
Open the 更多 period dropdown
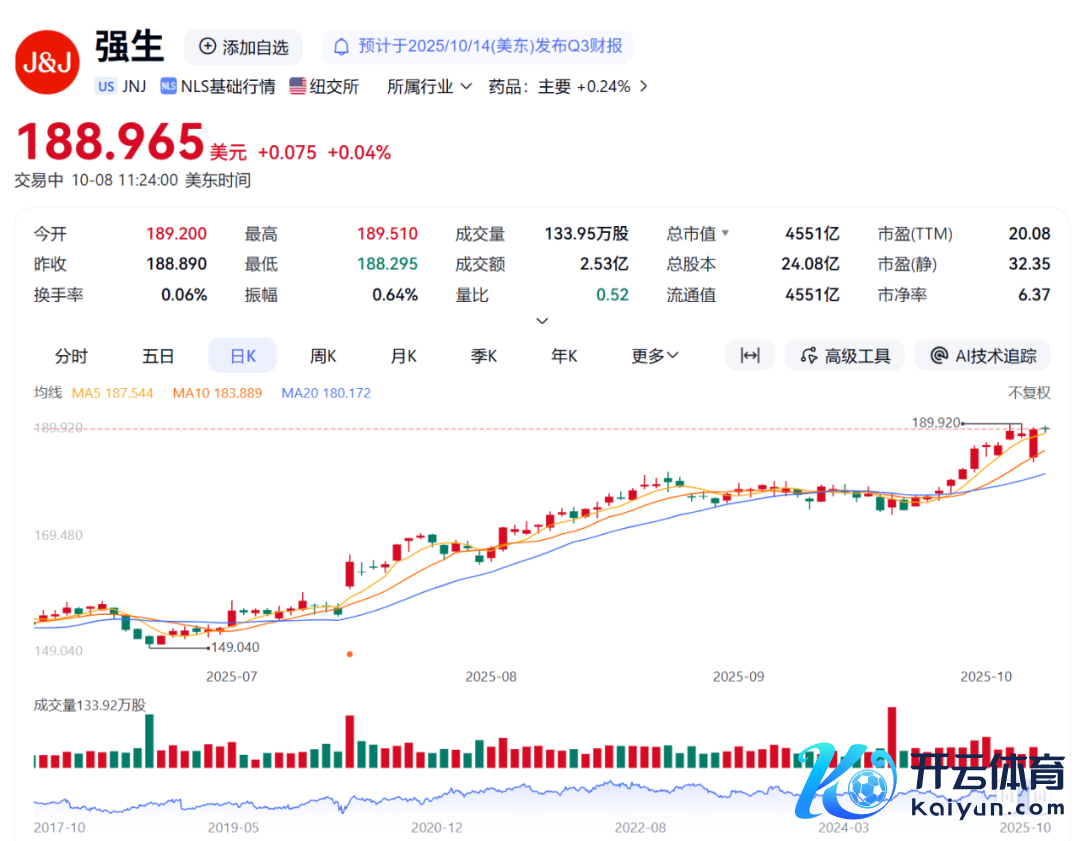click(x=655, y=356)
